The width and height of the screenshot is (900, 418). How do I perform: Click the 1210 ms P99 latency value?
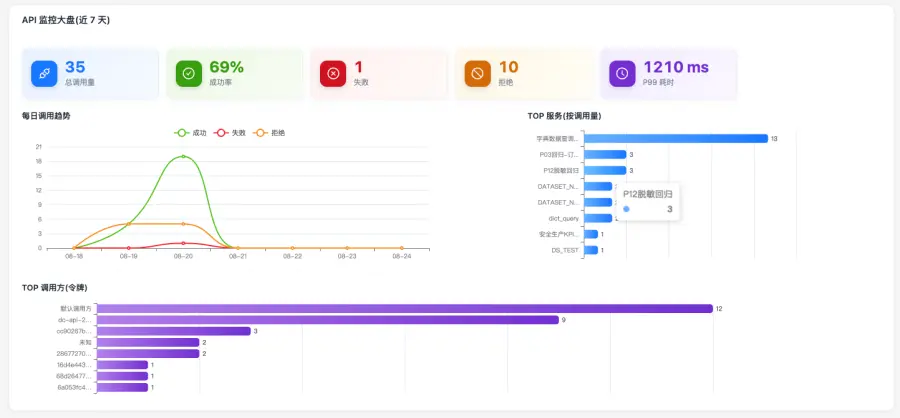click(676, 67)
